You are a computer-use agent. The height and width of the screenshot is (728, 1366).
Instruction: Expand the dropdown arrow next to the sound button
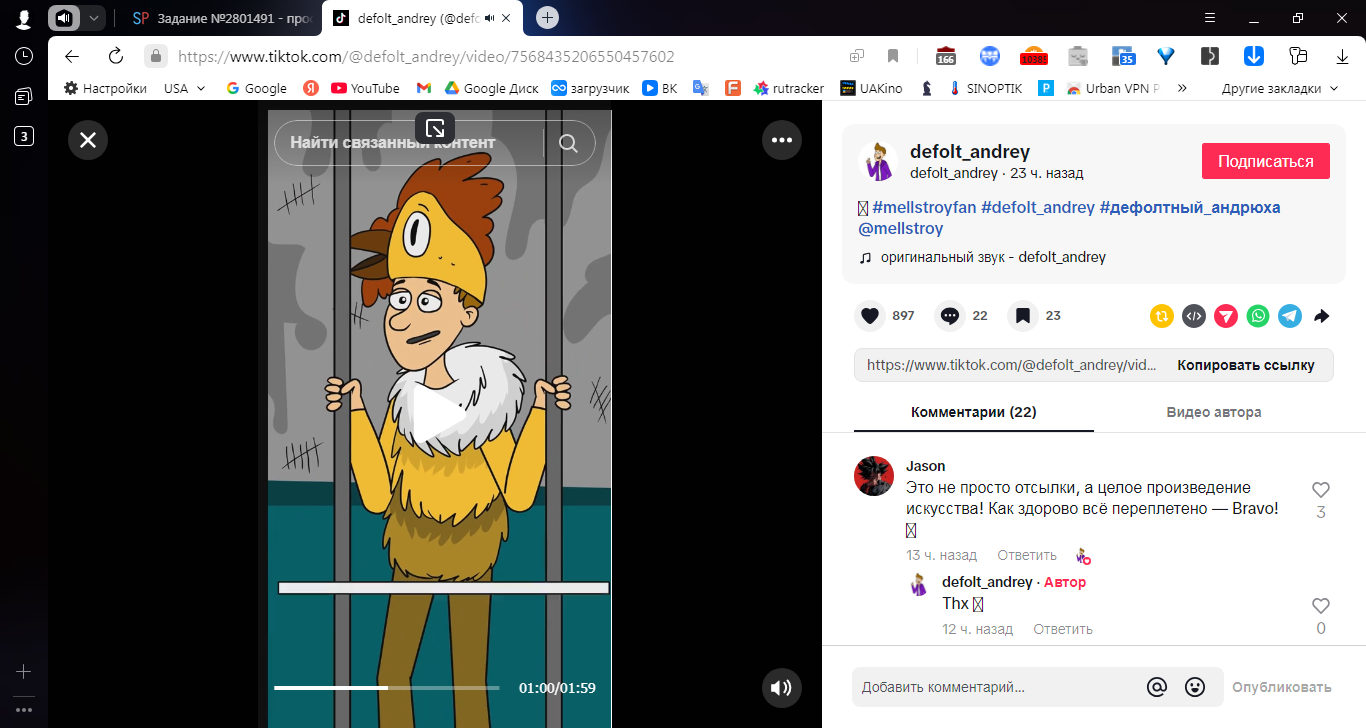click(93, 17)
